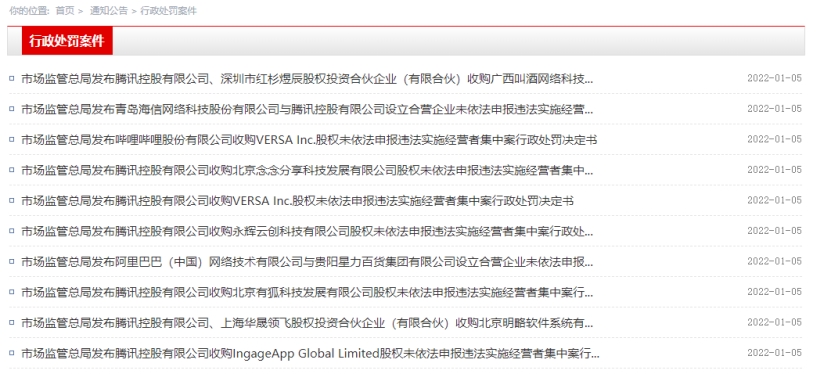Click the 你的位置 label
The width and height of the screenshot is (831, 374).
(29, 11)
